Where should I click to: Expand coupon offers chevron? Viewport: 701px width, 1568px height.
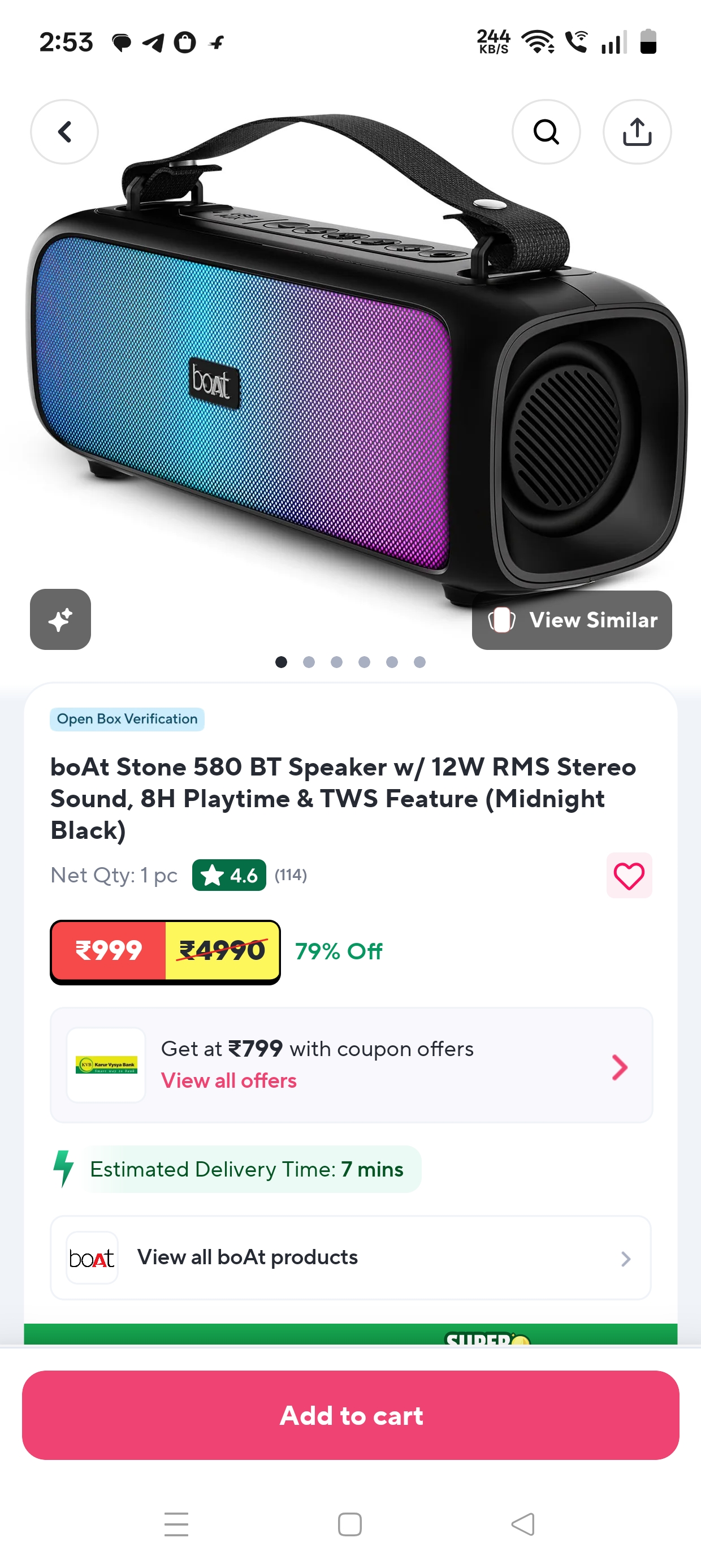(620, 1066)
